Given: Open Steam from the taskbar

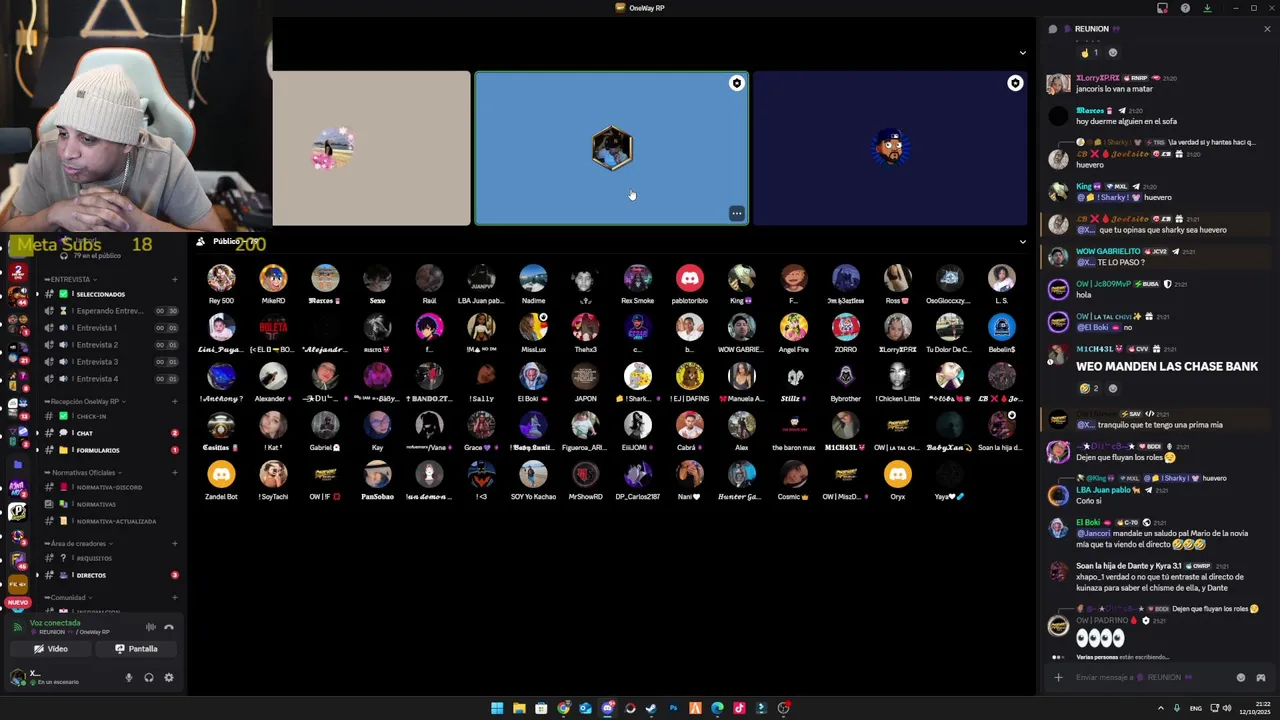Looking at the screenshot, I should tap(651, 708).
